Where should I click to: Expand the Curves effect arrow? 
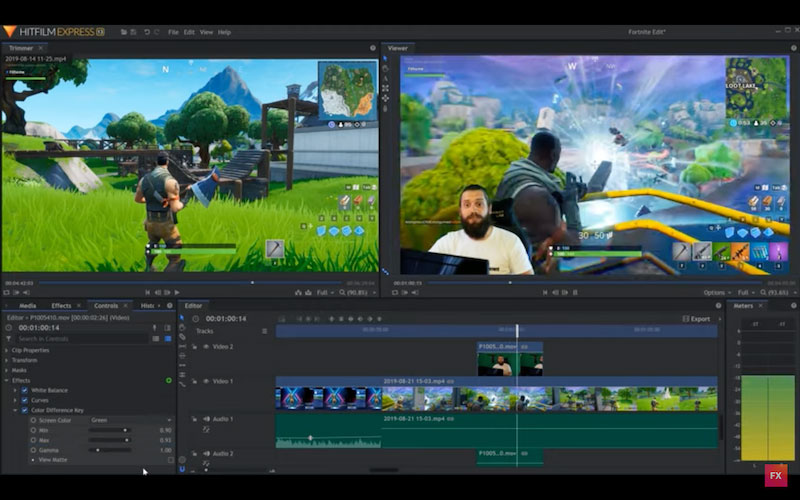15,401
